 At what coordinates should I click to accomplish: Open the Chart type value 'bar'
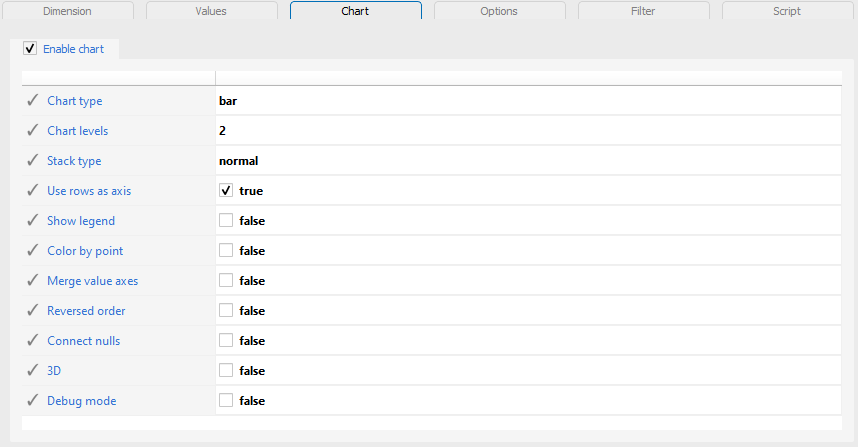pos(528,101)
